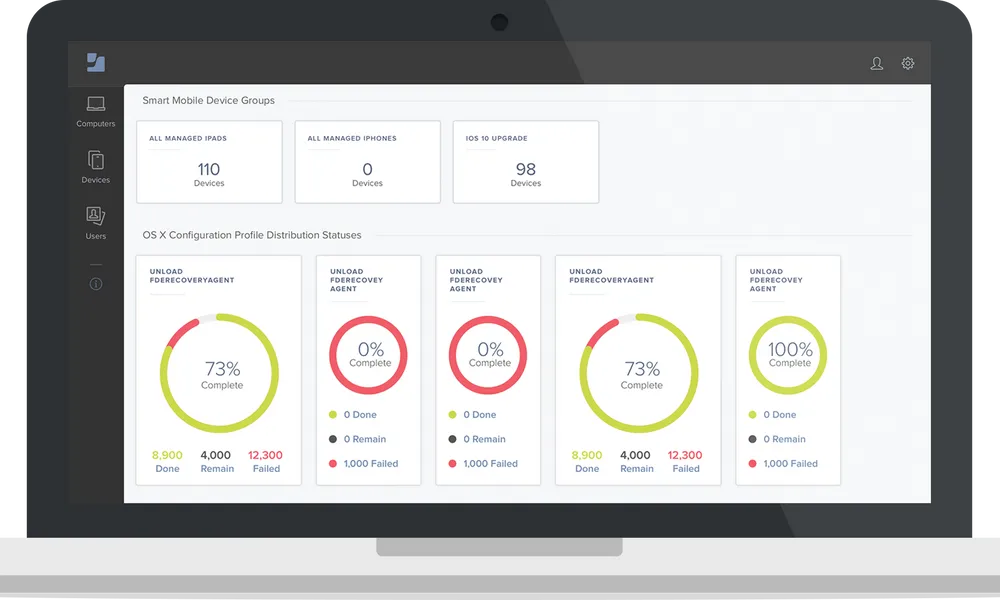Click the info circle icon in sidebar

[96, 284]
